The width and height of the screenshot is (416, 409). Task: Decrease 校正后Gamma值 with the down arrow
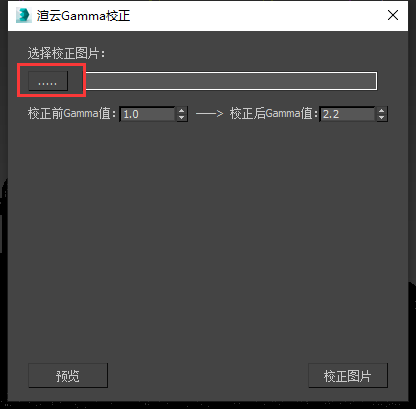382,118
